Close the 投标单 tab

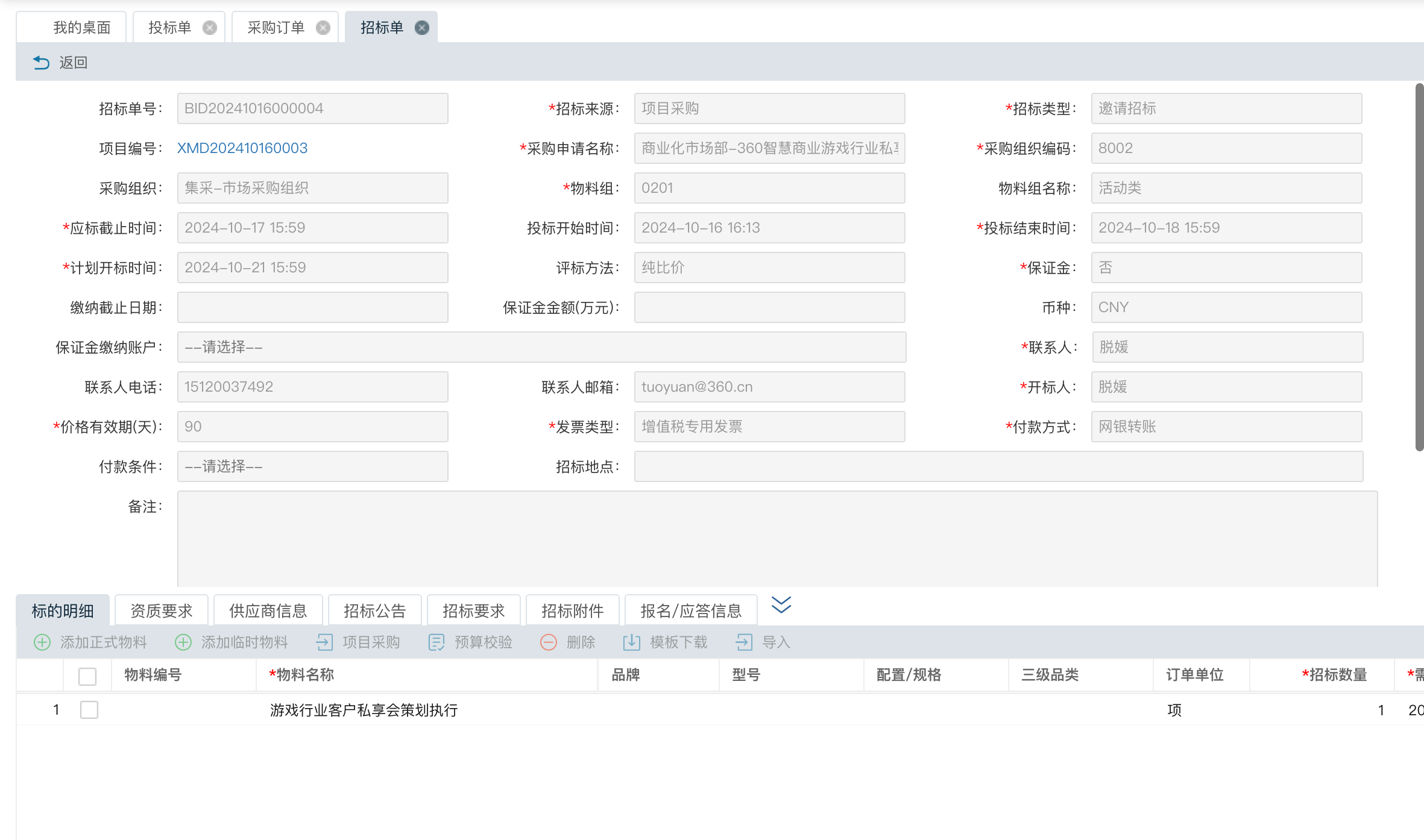click(x=209, y=28)
